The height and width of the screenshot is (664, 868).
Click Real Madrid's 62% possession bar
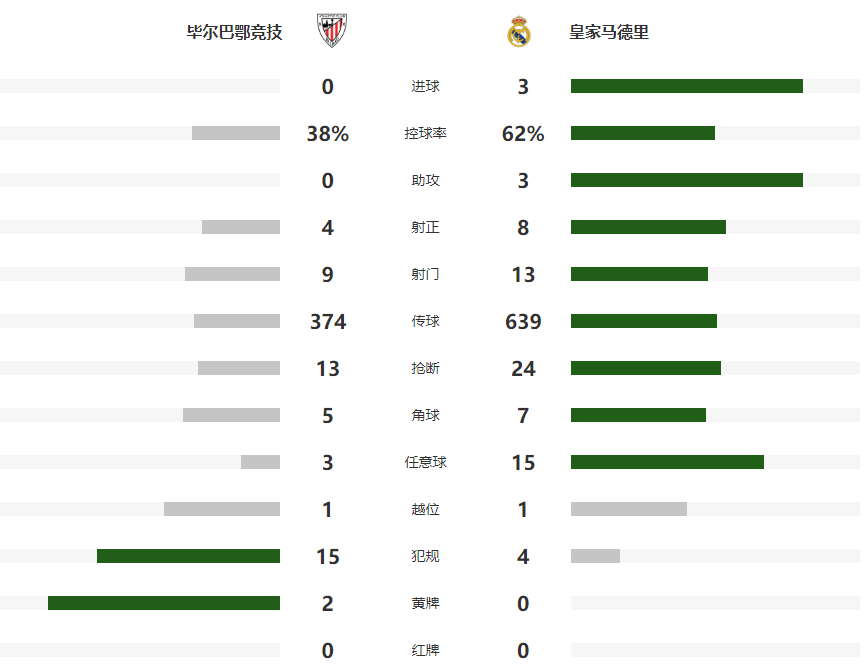point(642,133)
